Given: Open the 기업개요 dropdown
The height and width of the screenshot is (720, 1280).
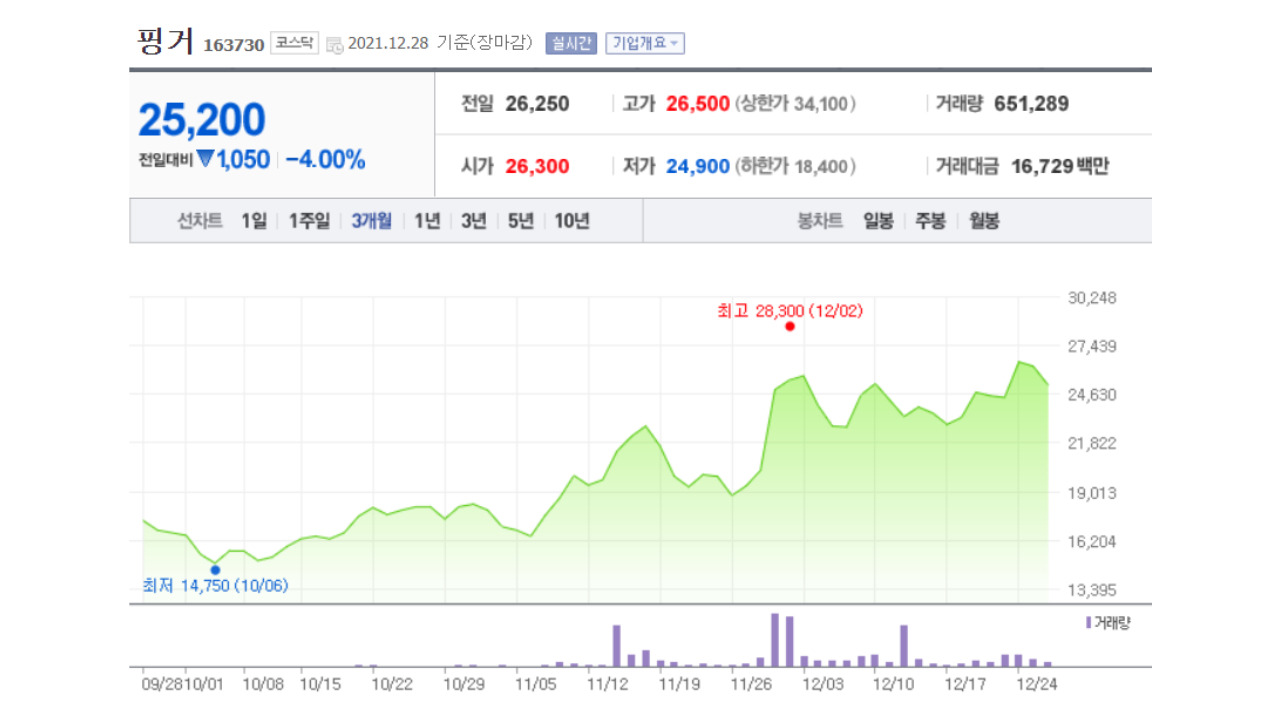Looking at the screenshot, I should coord(645,43).
